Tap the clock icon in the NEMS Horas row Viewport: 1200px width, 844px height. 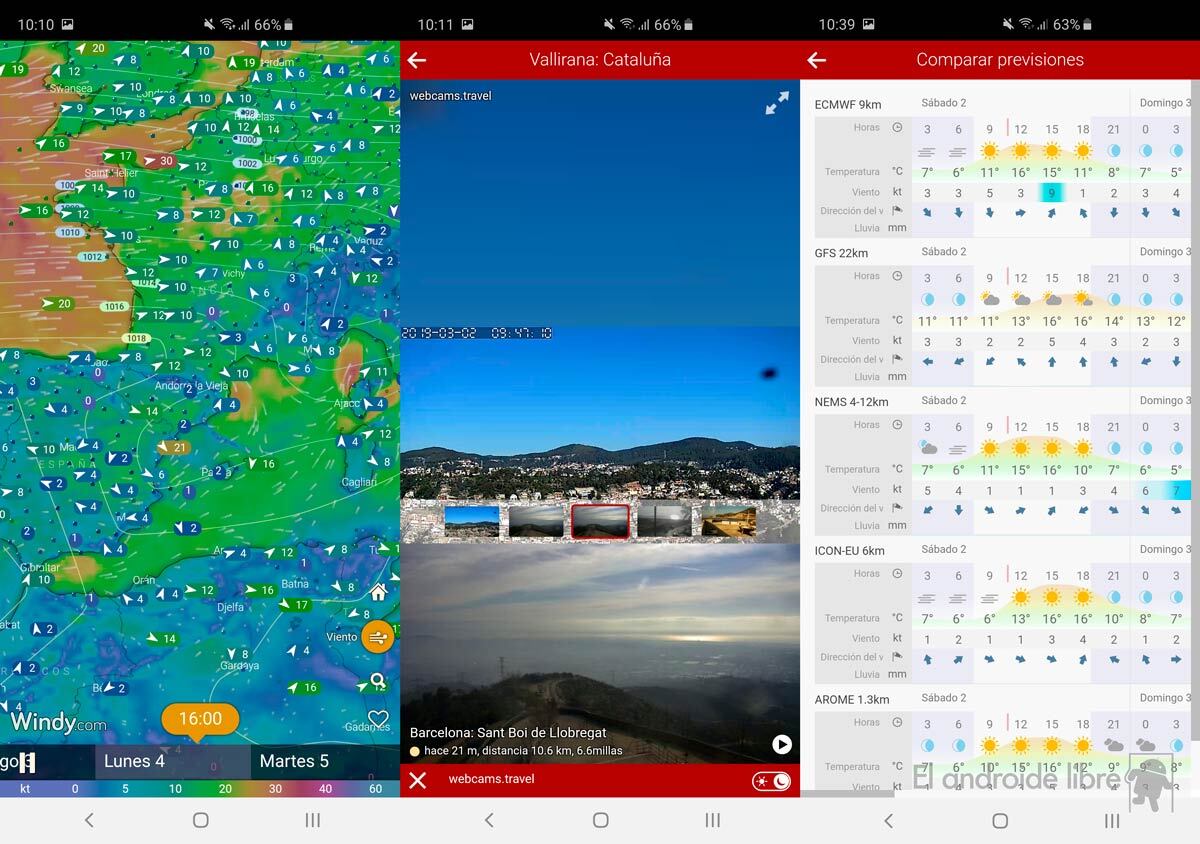click(897, 425)
